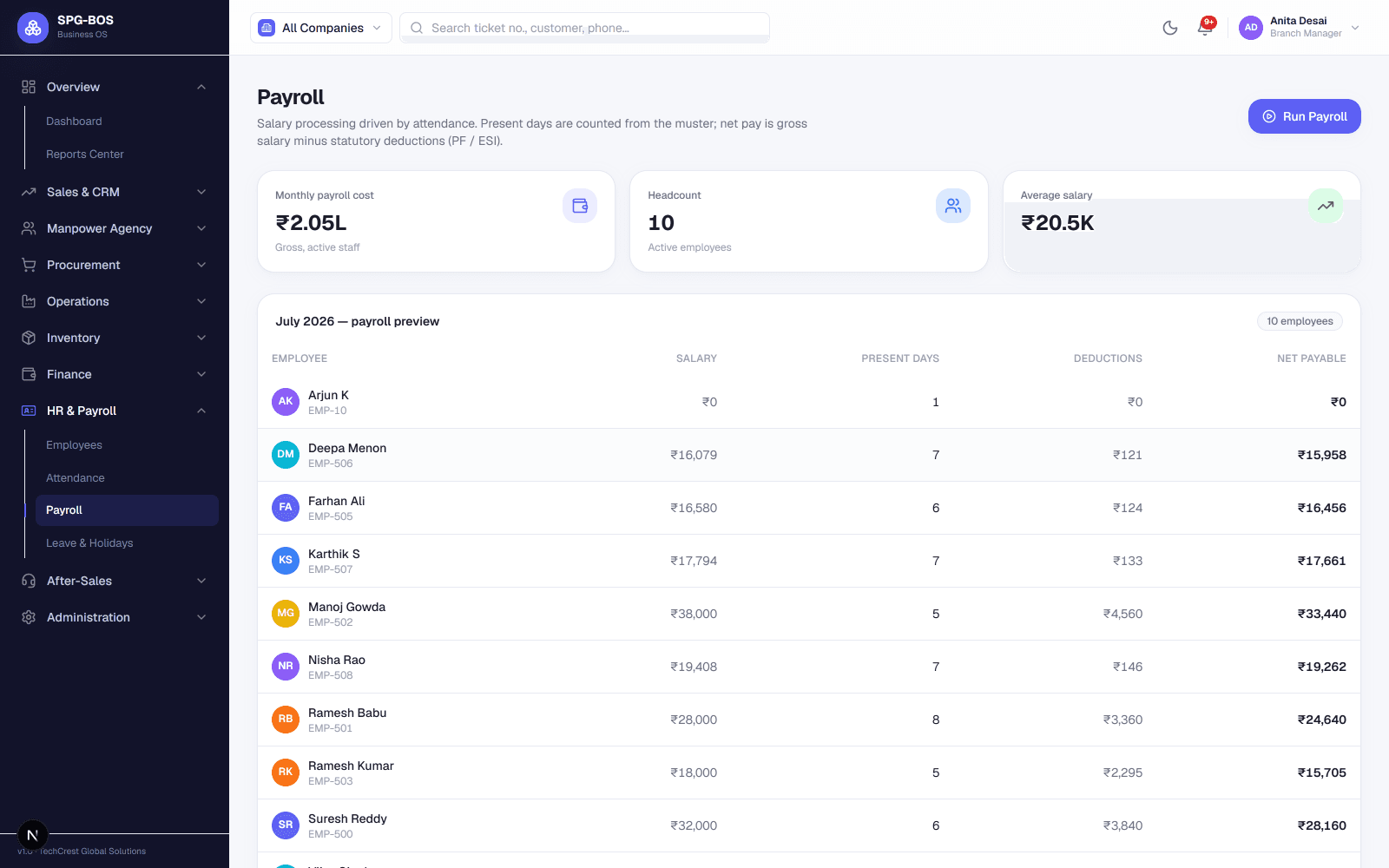Open the All Companies dropdown
Image resolution: width=1389 pixels, height=868 pixels.
321,28
